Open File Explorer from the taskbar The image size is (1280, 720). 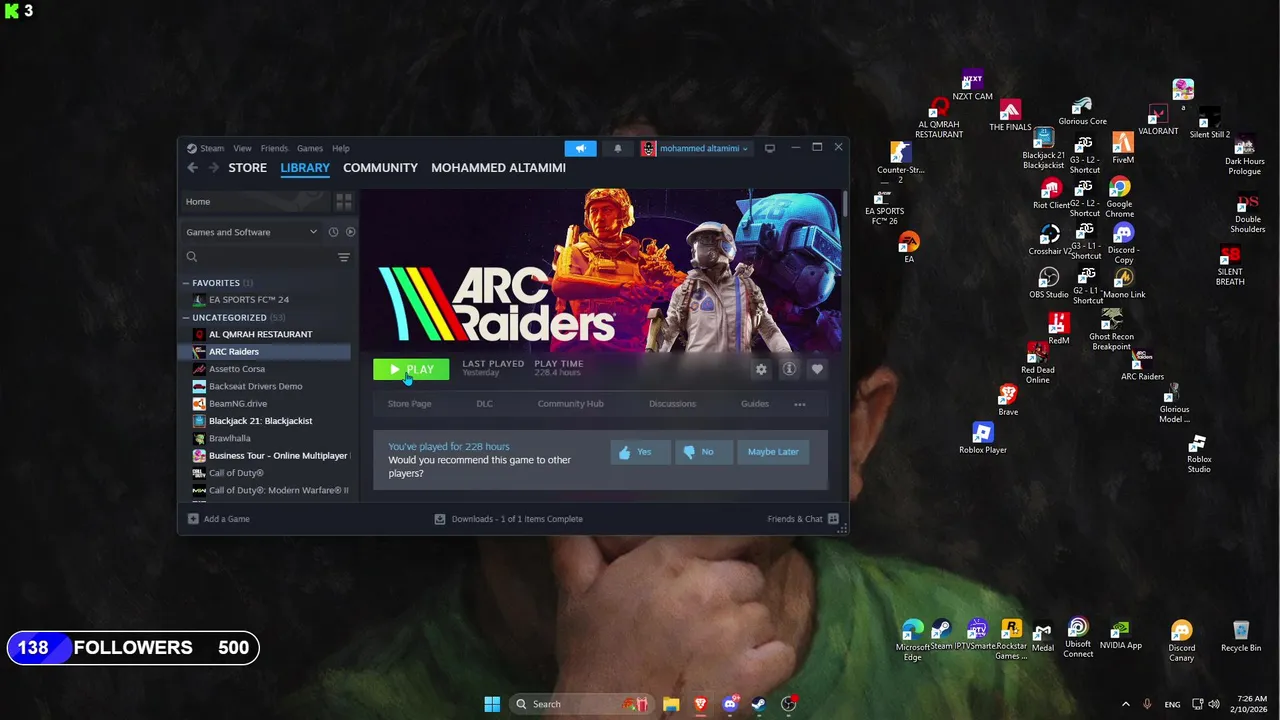(x=670, y=704)
